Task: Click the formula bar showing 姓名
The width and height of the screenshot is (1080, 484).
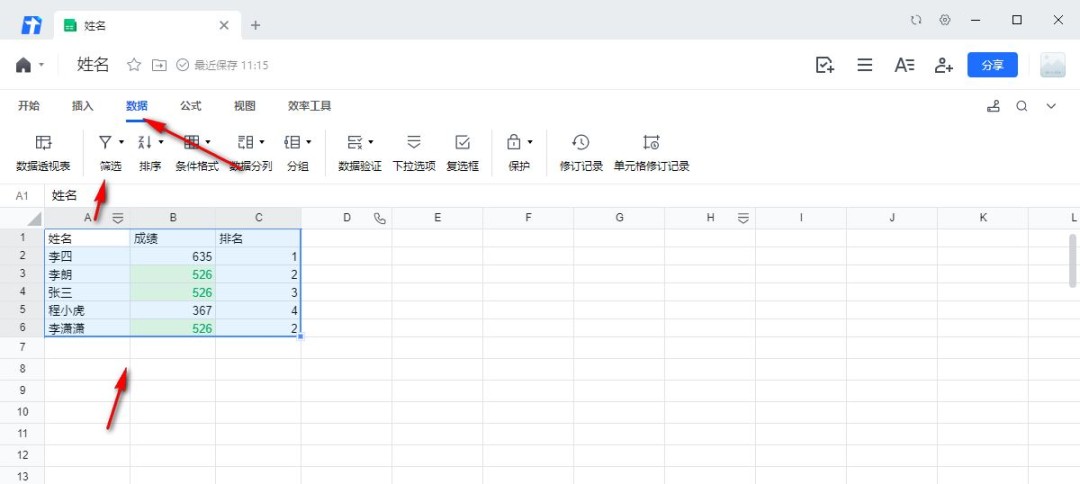Action: point(562,196)
